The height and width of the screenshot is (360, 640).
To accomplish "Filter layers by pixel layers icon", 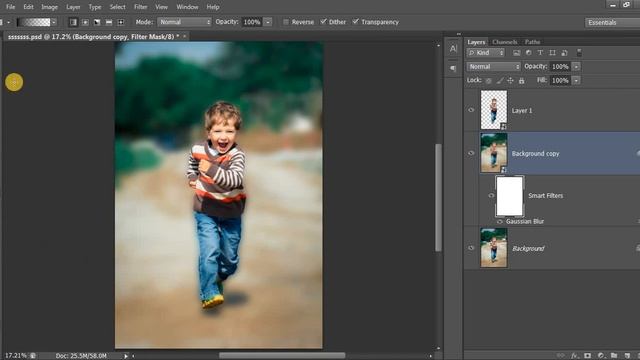I will (517, 53).
